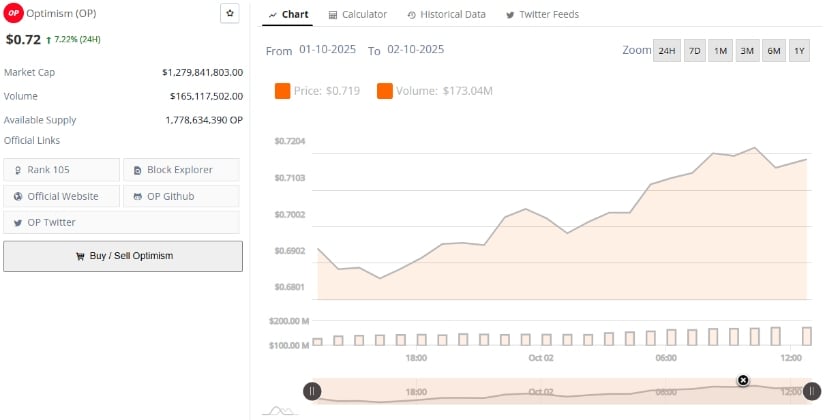Open the Block Explorer link
825x420 pixels.
pos(181,169)
